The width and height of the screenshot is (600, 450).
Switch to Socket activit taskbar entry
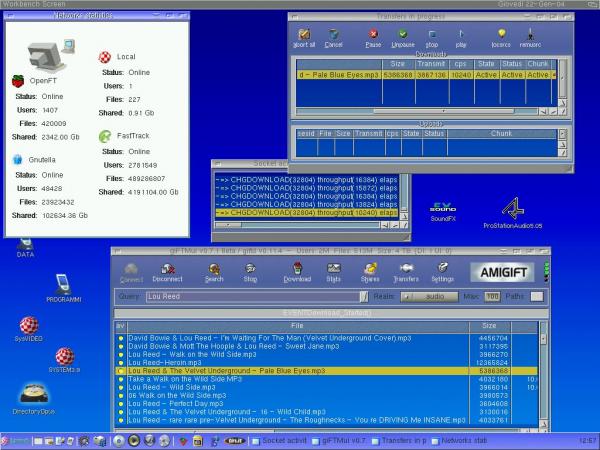coord(280,441)
